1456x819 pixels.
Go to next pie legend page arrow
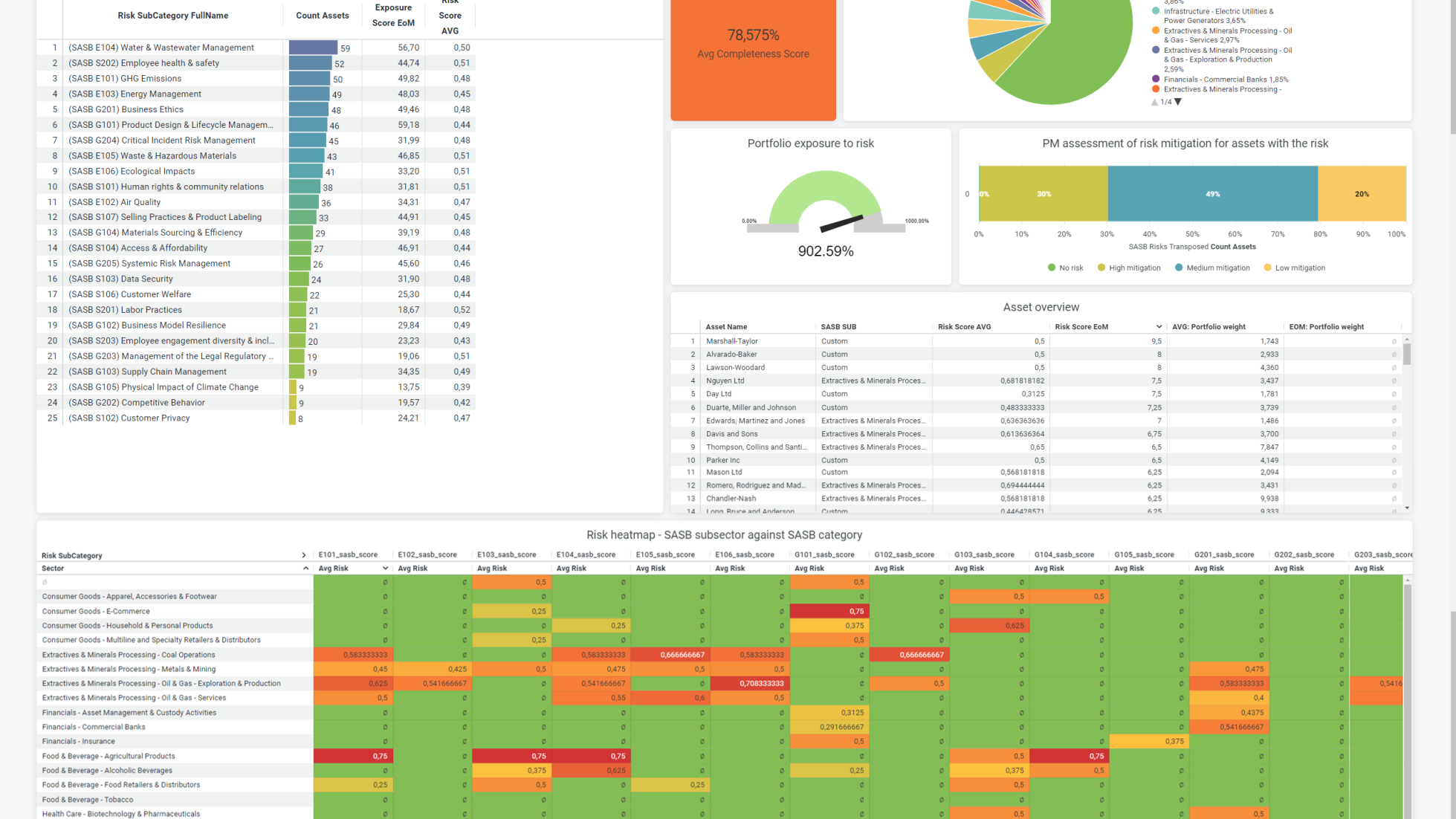(x=1178, y=102)
